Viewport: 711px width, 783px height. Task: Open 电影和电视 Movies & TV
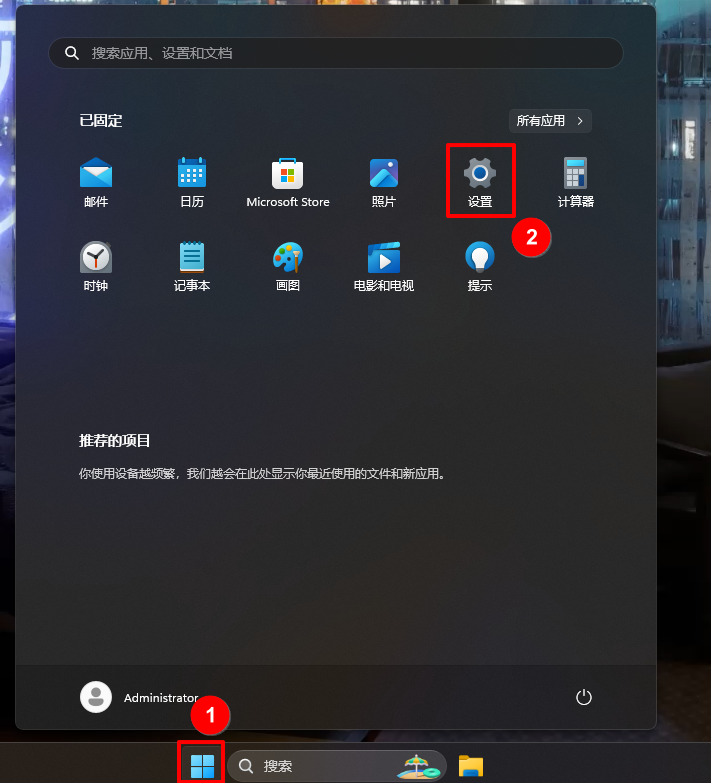[x=383, y=266]
